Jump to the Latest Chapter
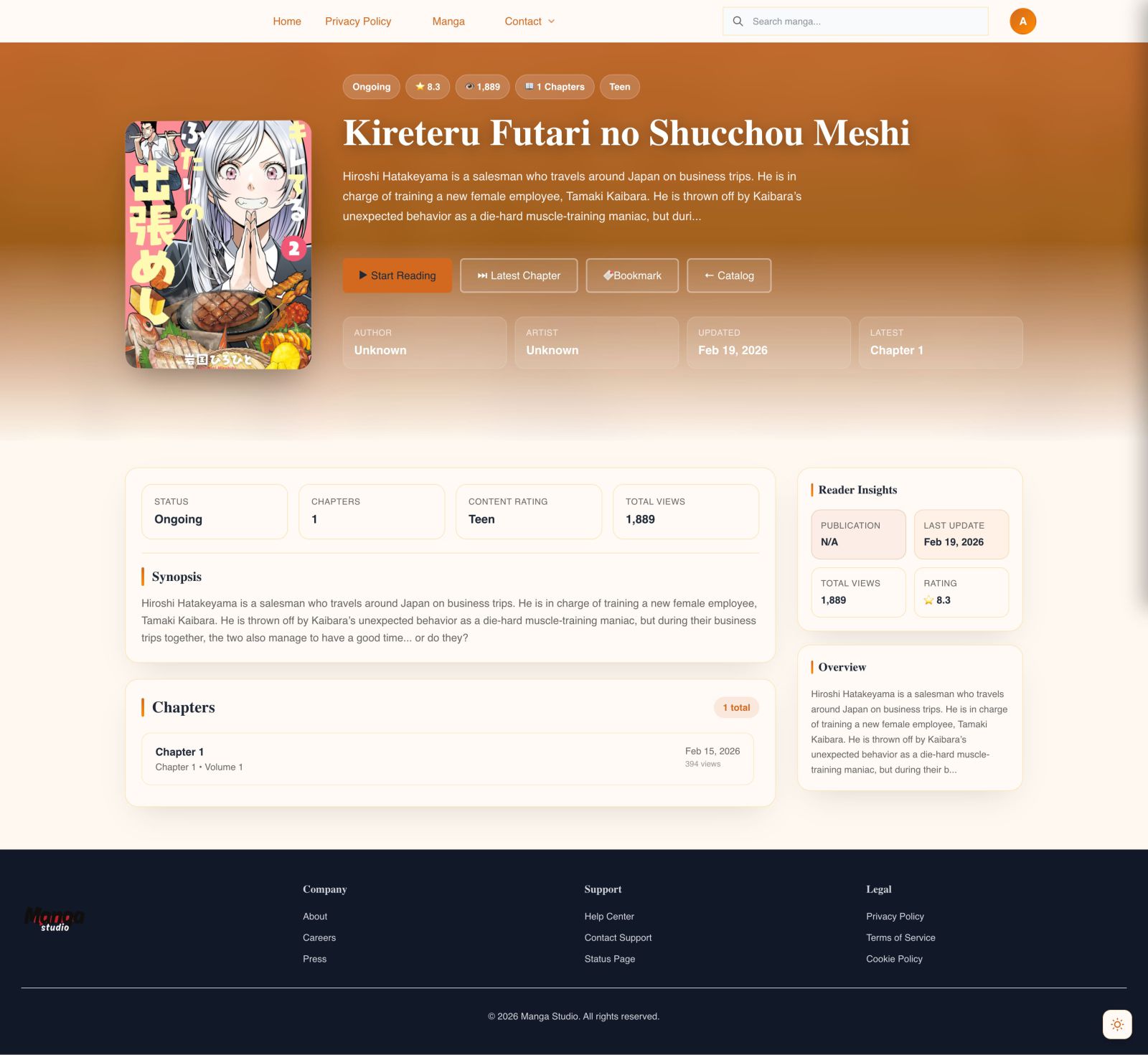The image size is (1148, 1055). pyautogui.click(x=519, y=275)
